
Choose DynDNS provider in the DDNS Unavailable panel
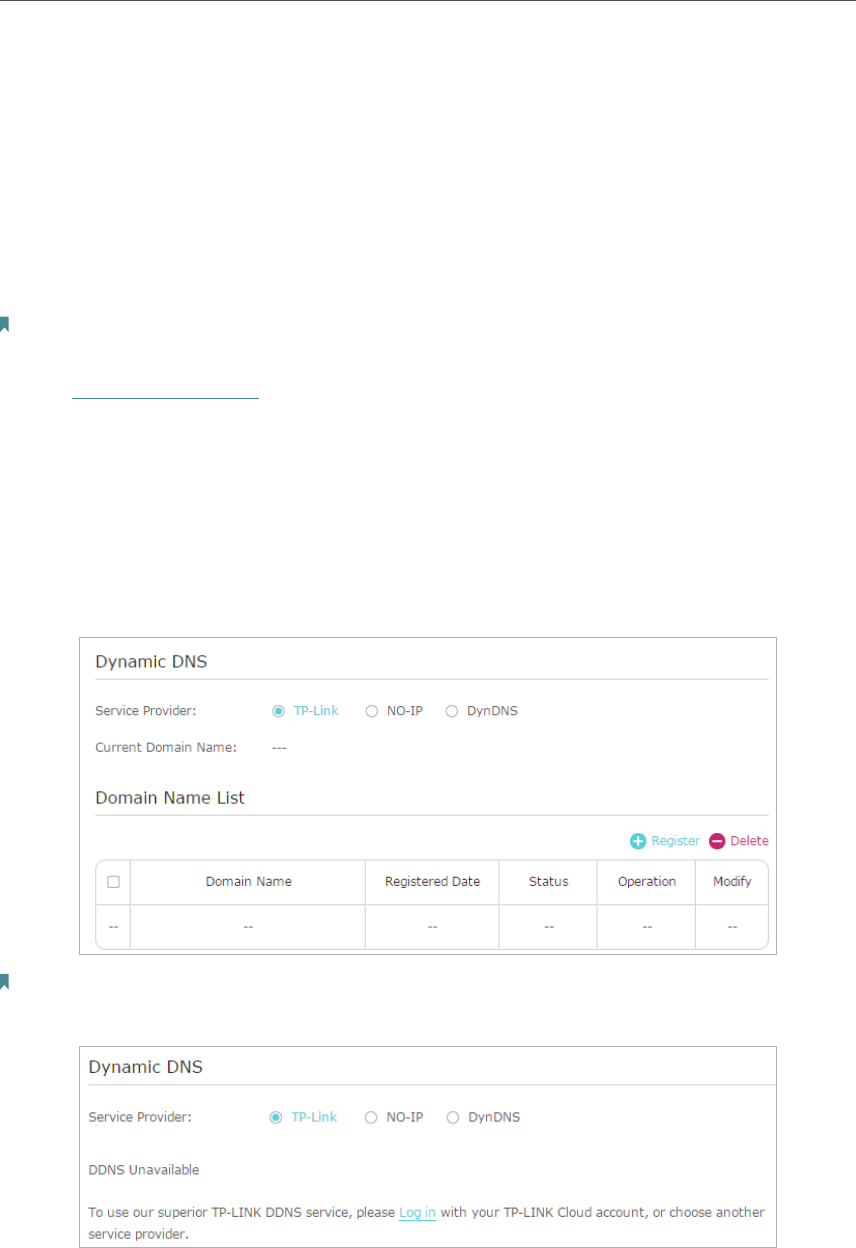point(453,1117)
